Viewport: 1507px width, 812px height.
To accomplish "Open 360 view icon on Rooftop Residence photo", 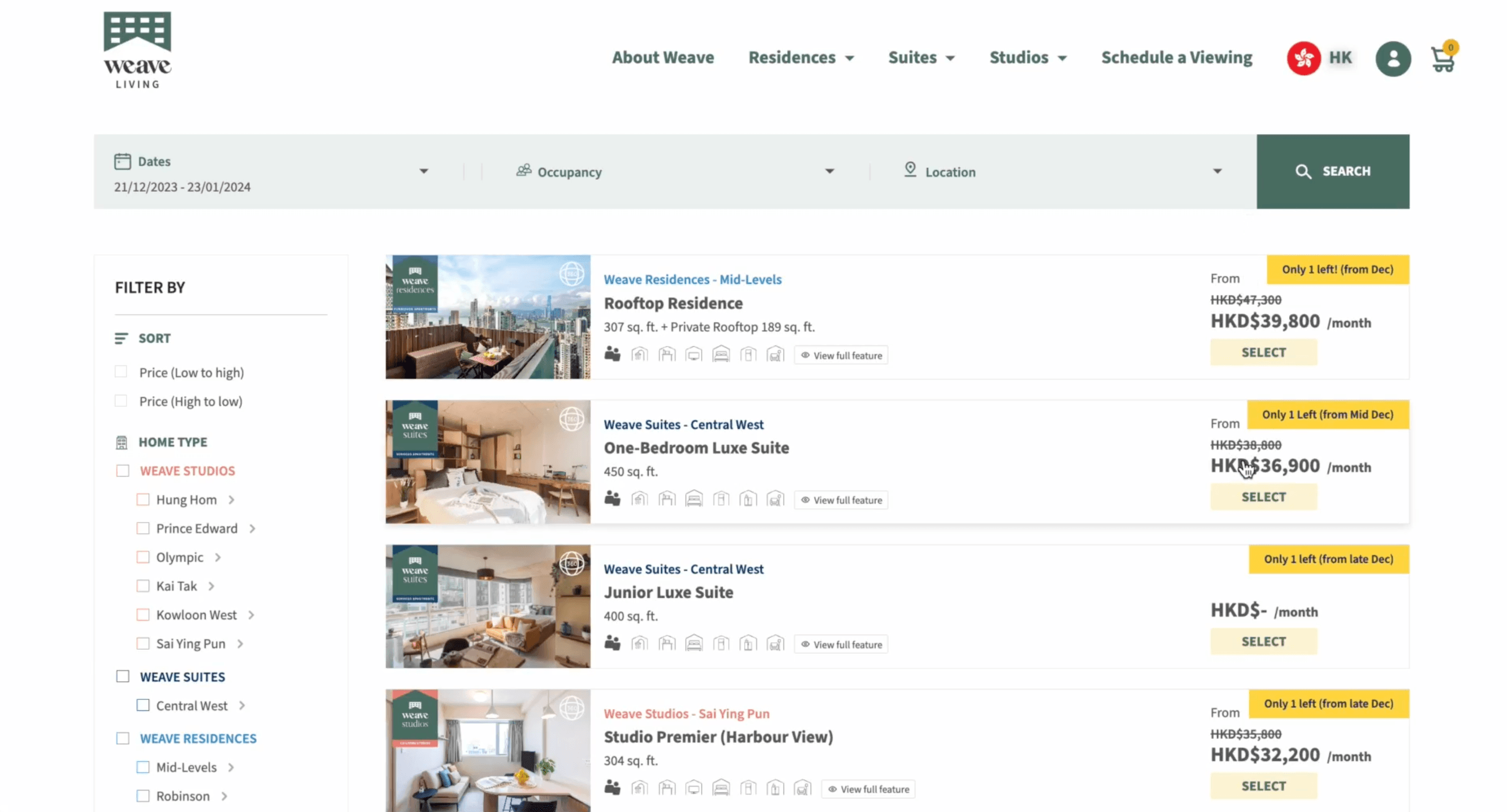I will click(x=571, y=274).
